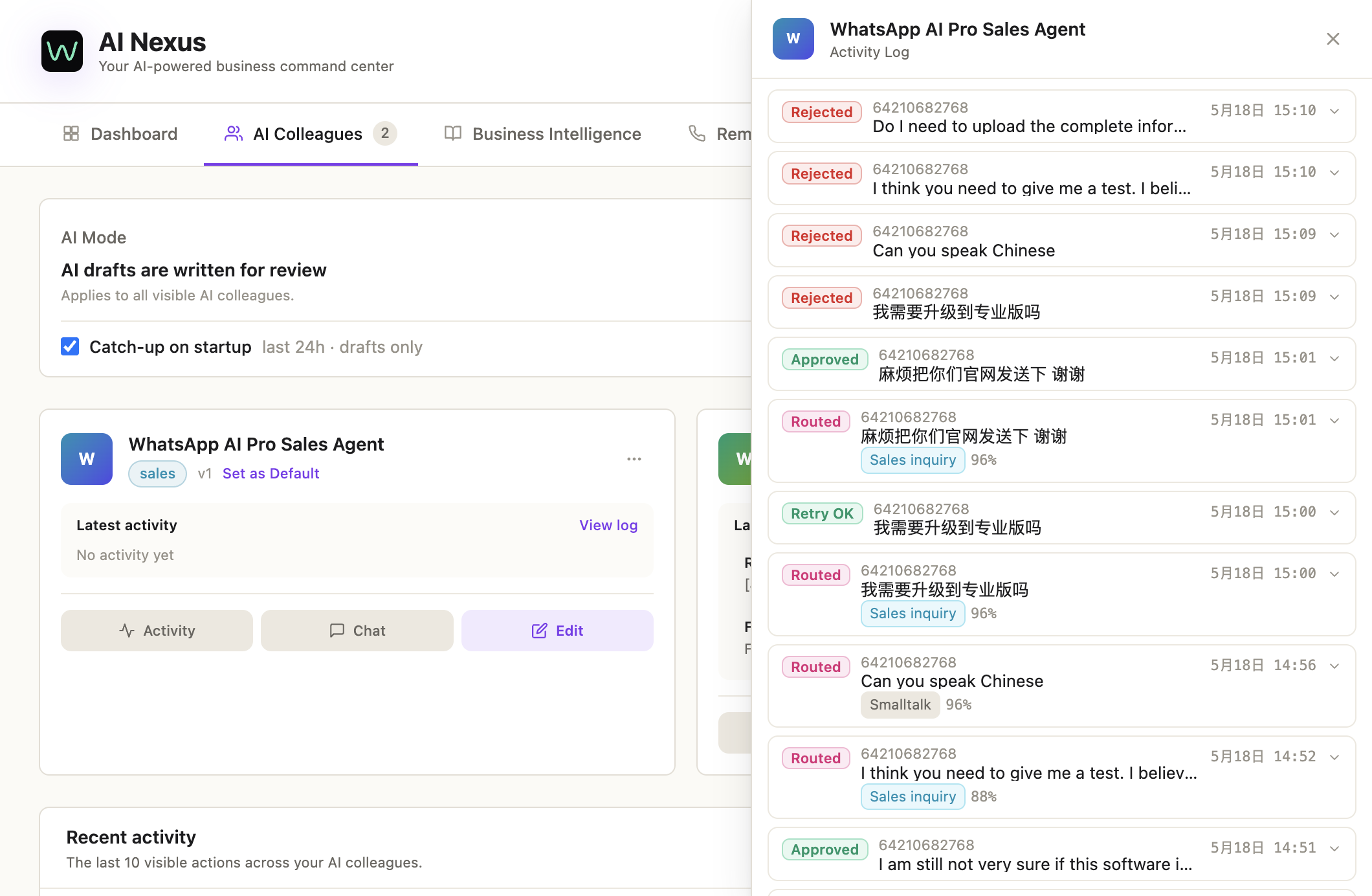Click the AI Colleagues people icon

coord(233,133)
